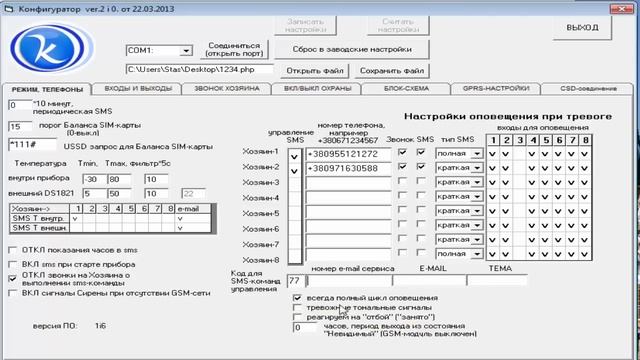Click USSD request field *111#
The width and height of the screenshot is (640, 360).
[x=32, y=145]
